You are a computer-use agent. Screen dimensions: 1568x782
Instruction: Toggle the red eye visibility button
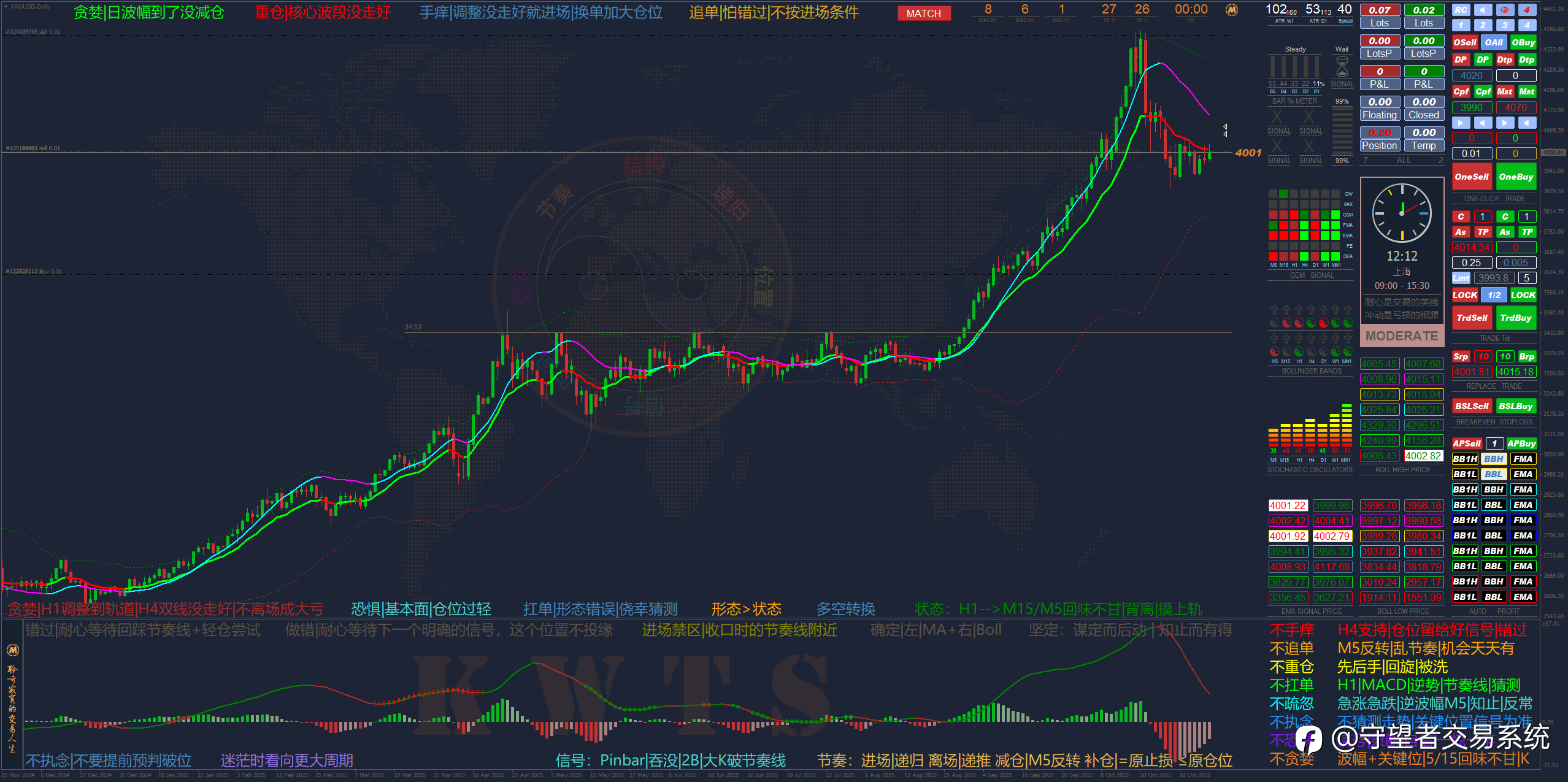tap(1505, 10)
